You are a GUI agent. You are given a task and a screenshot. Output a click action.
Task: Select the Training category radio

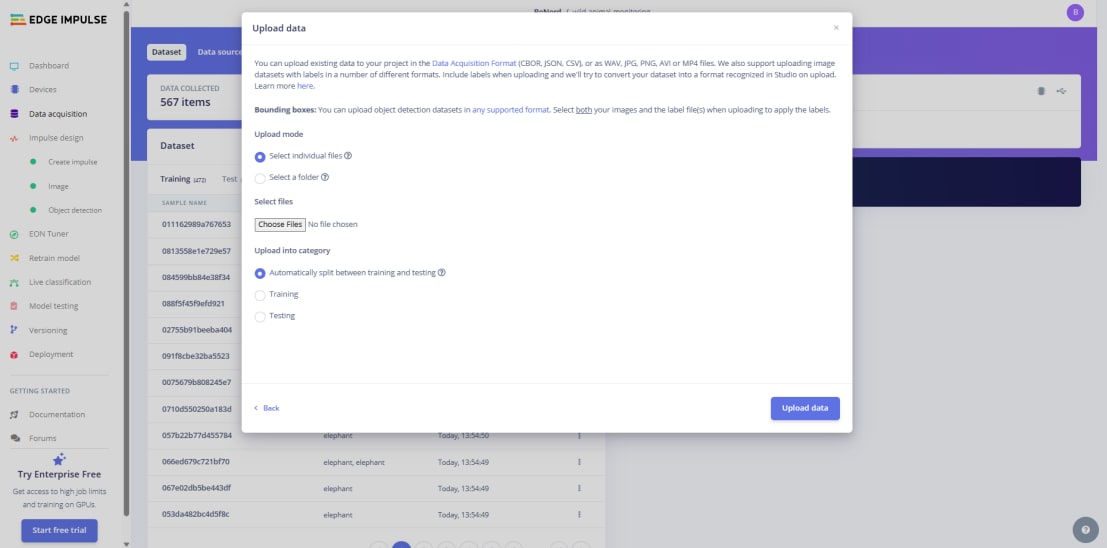coord(260,295)
